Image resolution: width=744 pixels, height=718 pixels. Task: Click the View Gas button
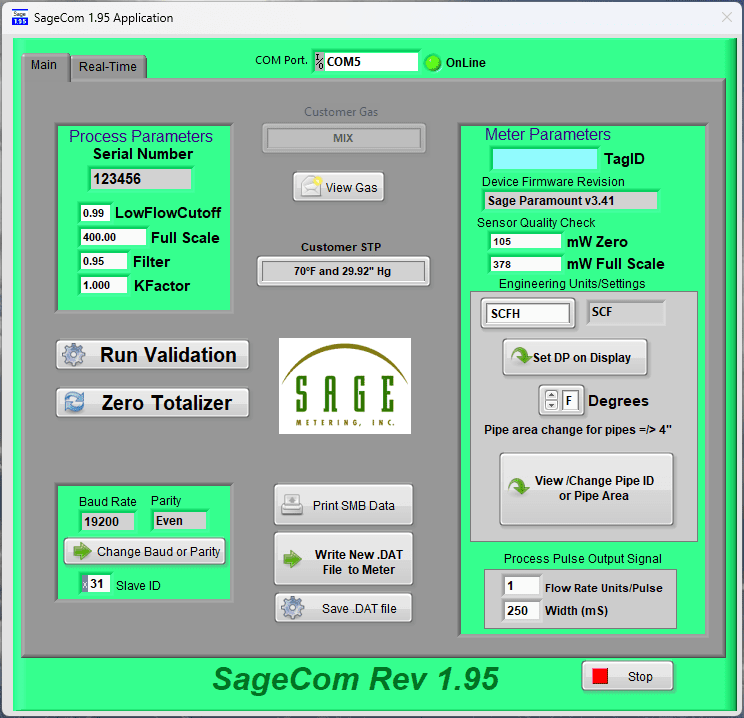[x=338, y=186]
